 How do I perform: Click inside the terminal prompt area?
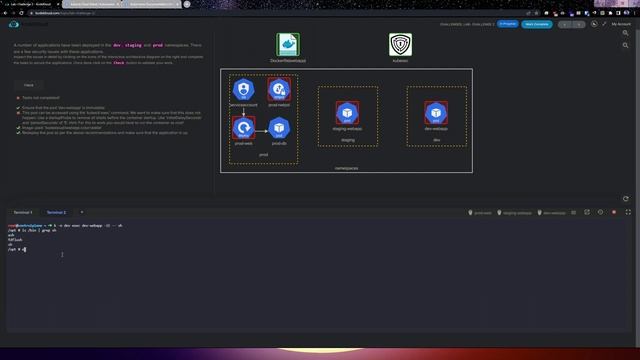[318, 276]
